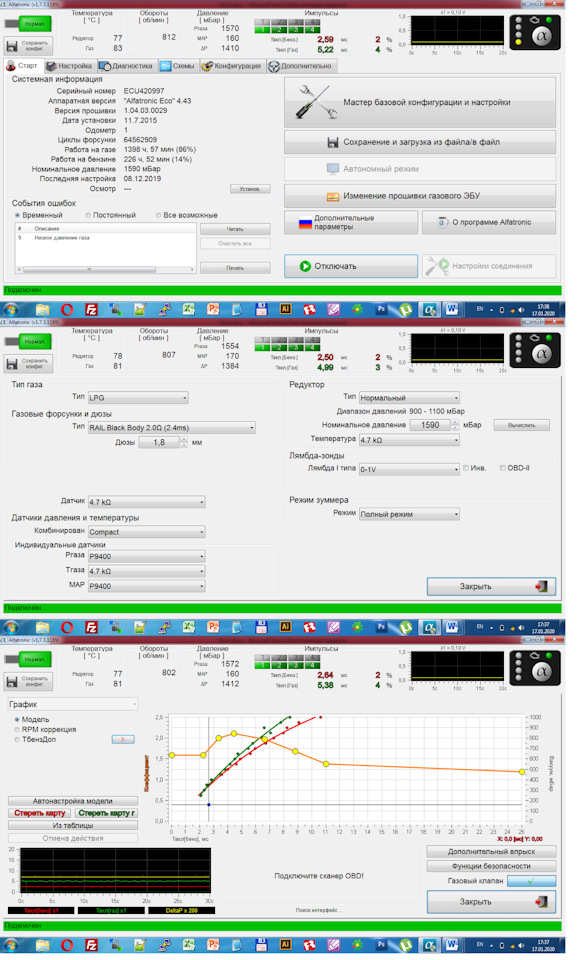Click the green play icon on Отключать
586x960 pixels.
coord(305,266)
